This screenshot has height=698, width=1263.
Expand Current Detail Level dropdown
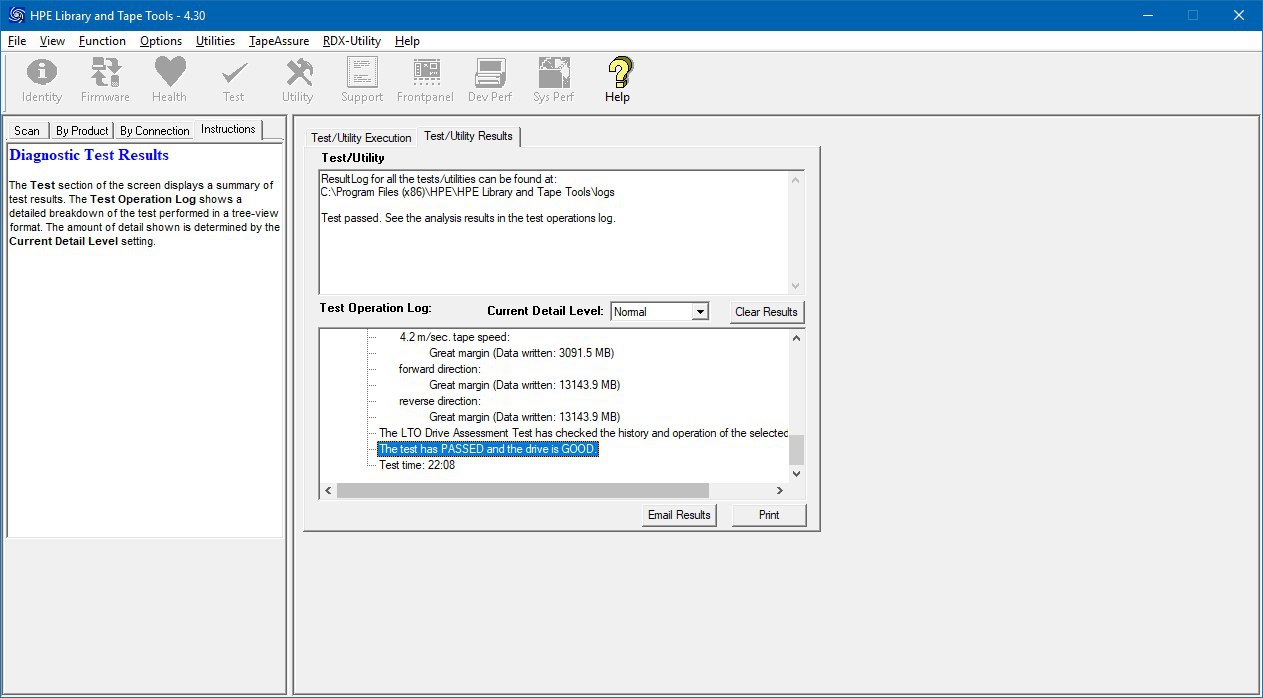700,312
